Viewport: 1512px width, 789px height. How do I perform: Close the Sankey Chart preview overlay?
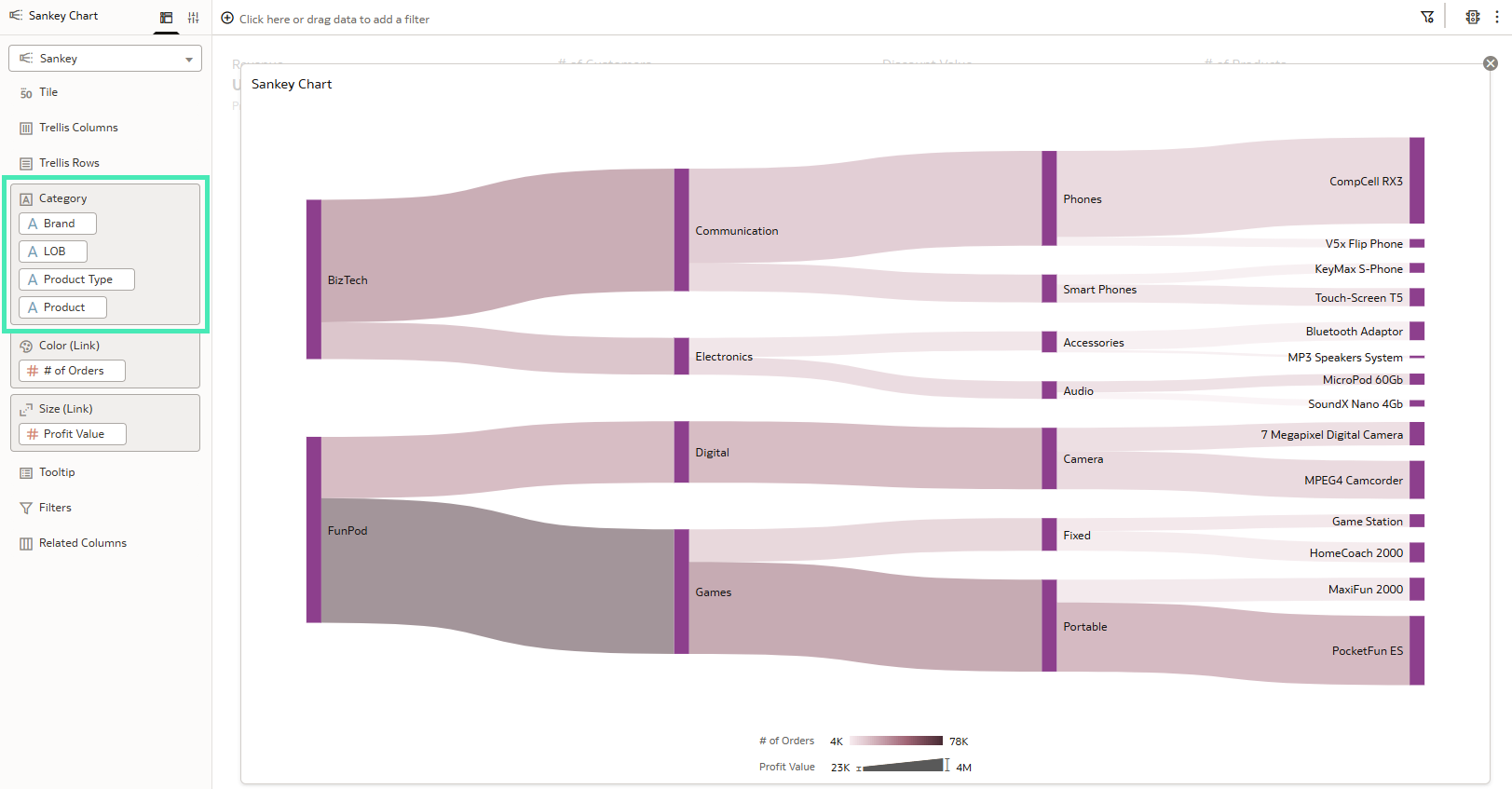point(1490,62)
